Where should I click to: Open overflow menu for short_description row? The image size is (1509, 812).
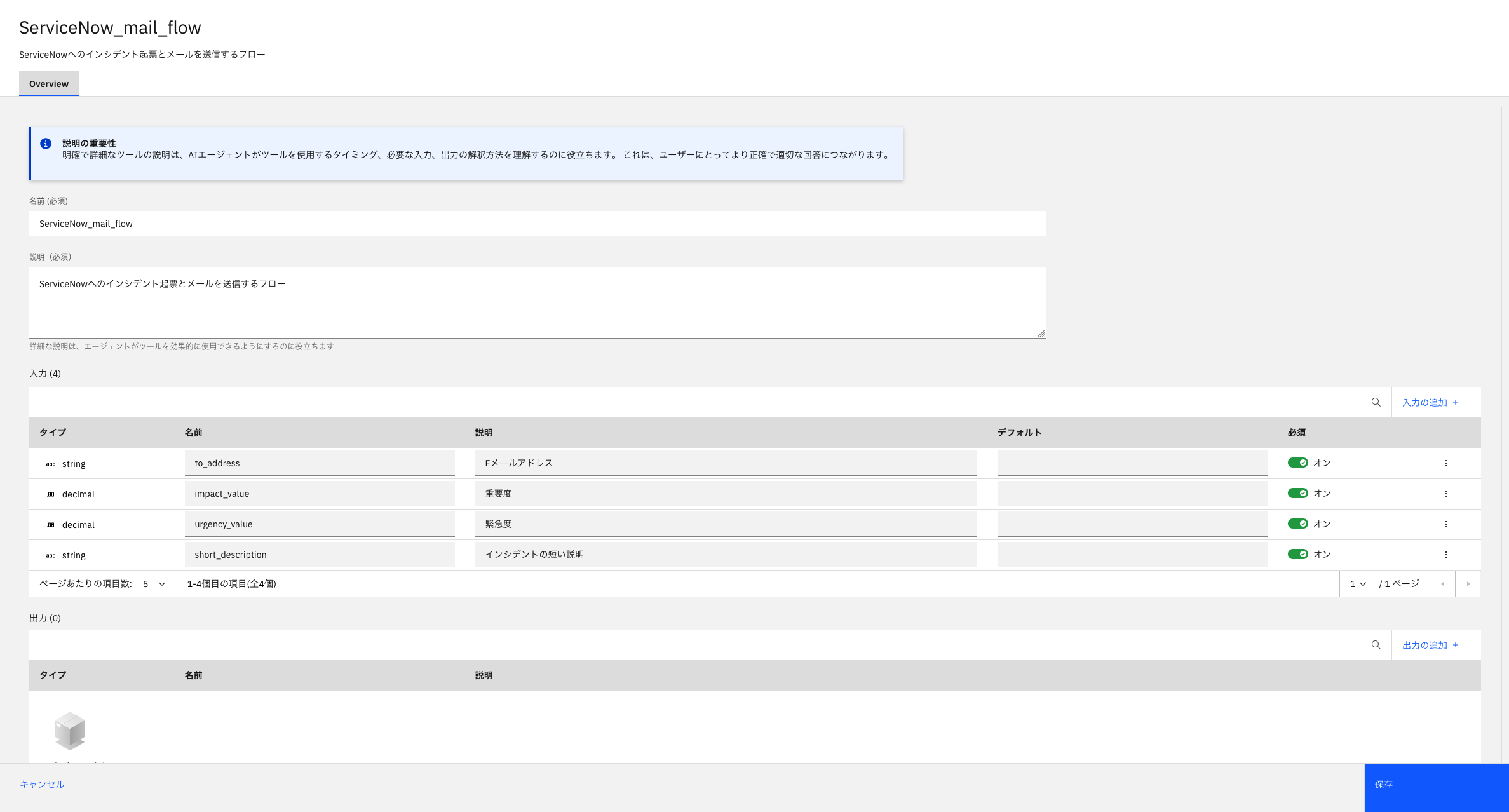pos(1445,555)
